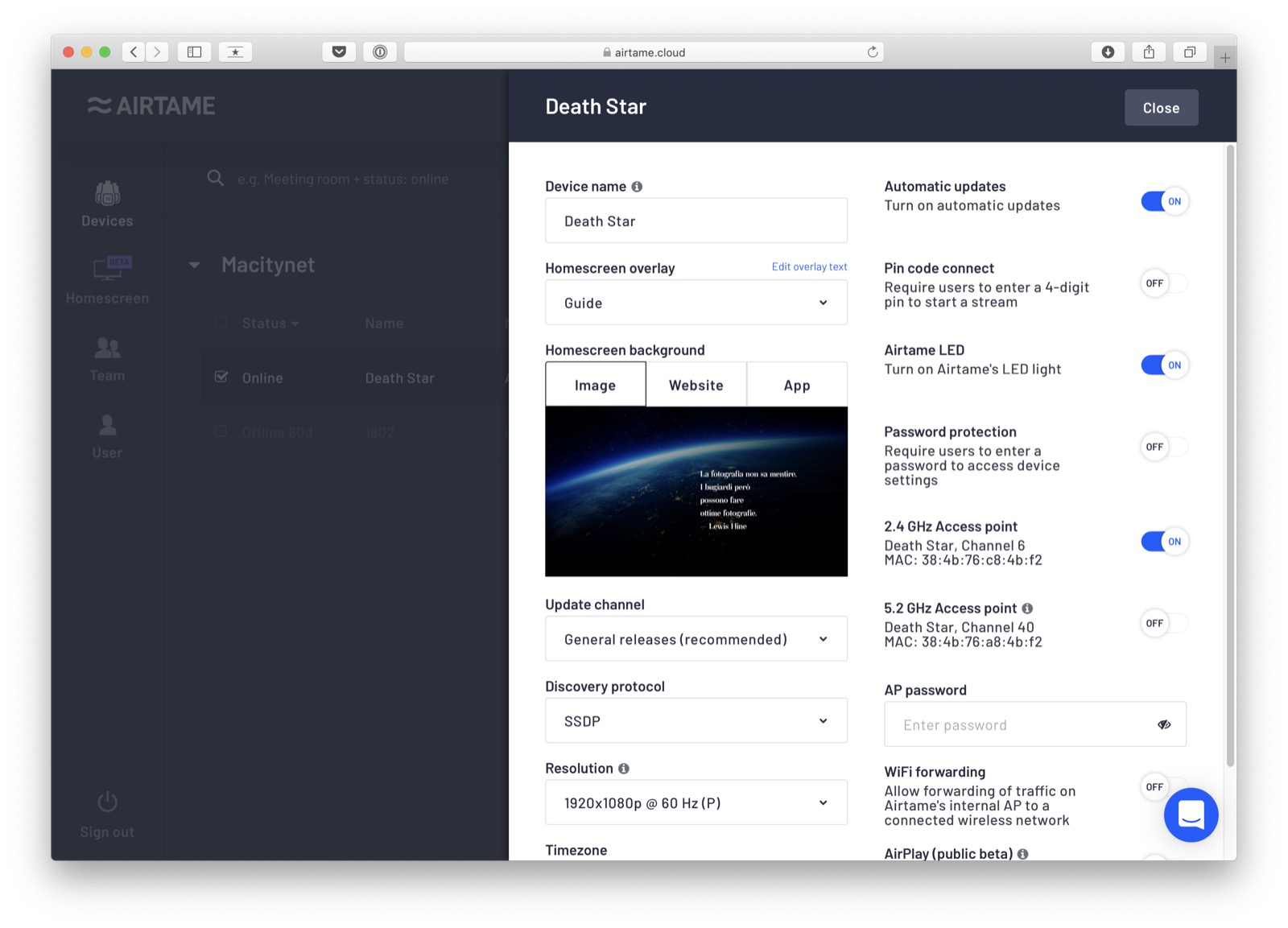The image size is (1288, 928).
Task: Select the Website background tab
Action: click(x=696, y=385)
